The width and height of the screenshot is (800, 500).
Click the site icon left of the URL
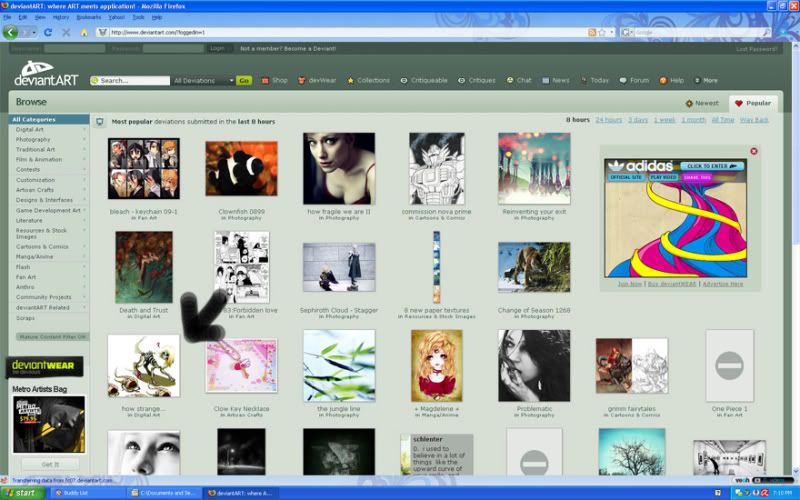point(103,32)
